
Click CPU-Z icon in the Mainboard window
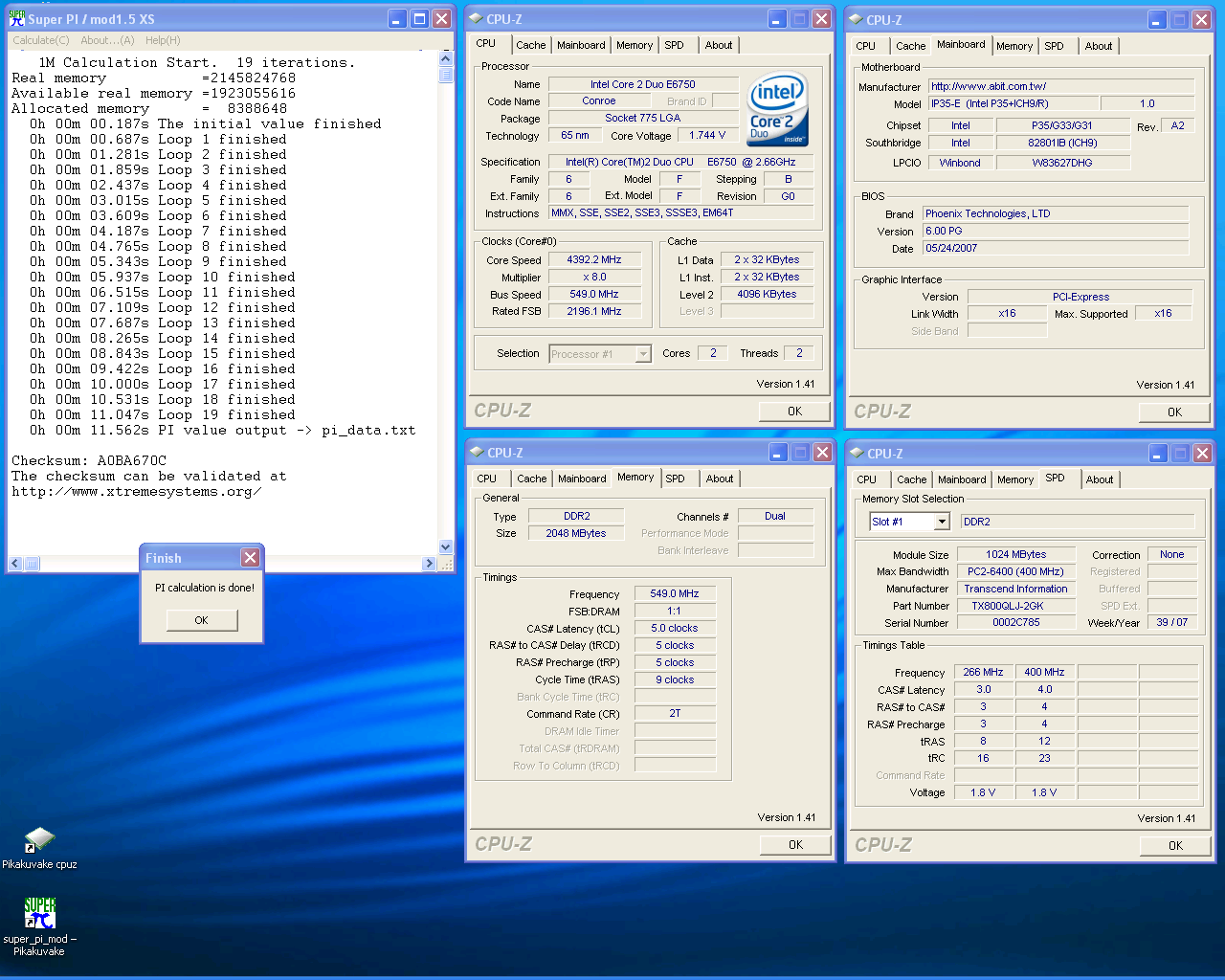click(x=856, y=19)
